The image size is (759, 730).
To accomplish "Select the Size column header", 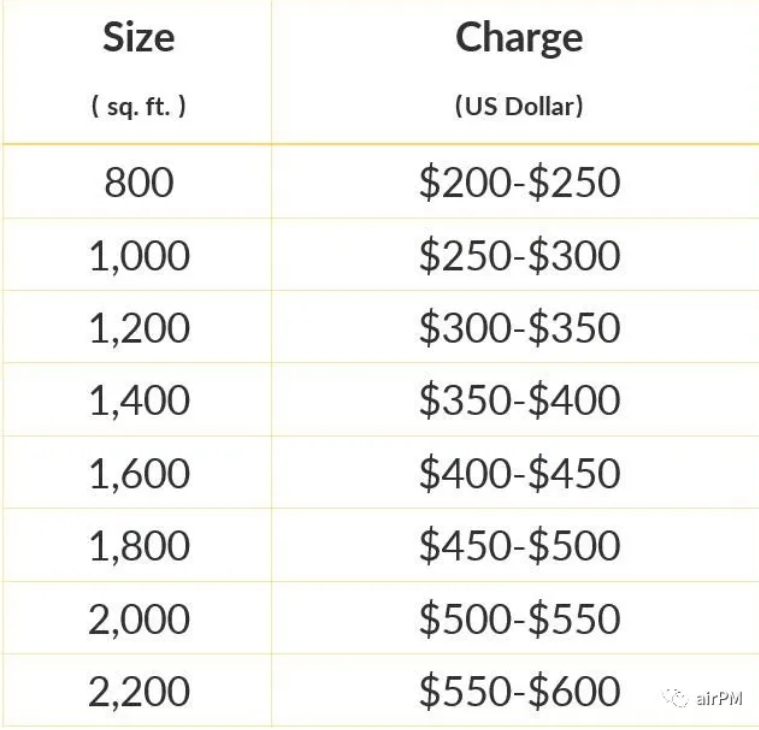I will (x=139, y=38).
